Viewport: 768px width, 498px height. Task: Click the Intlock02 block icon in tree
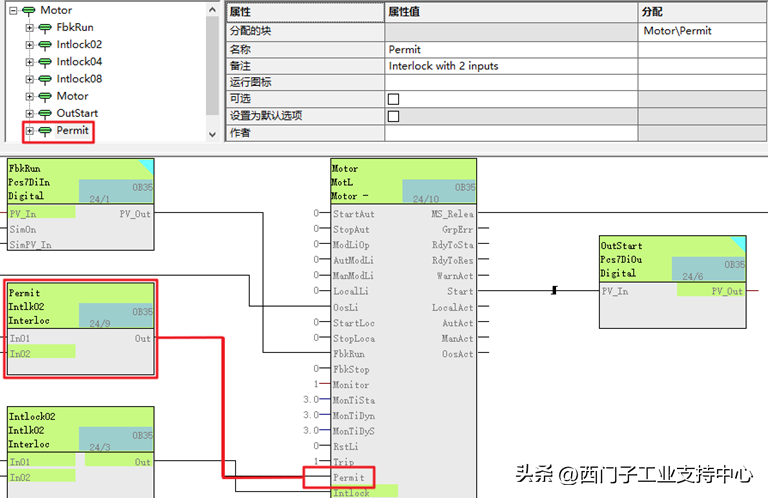click(x=45, y=45)
